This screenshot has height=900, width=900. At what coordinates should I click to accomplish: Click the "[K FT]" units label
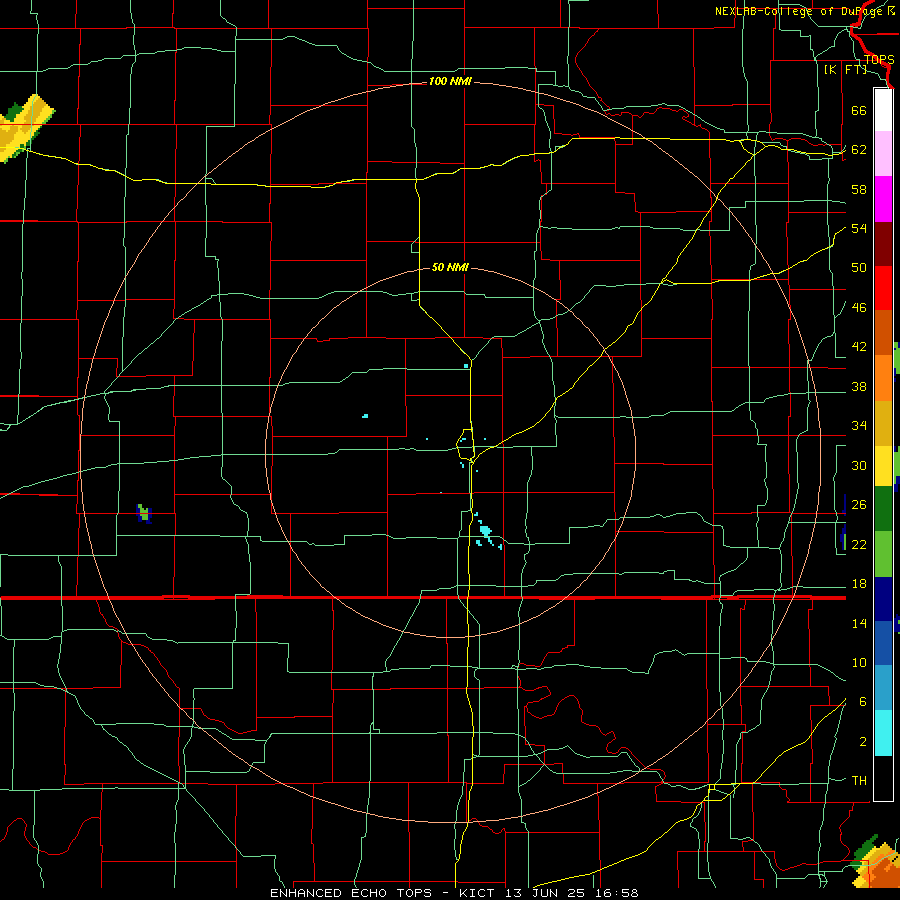click(x=845, y=69)
